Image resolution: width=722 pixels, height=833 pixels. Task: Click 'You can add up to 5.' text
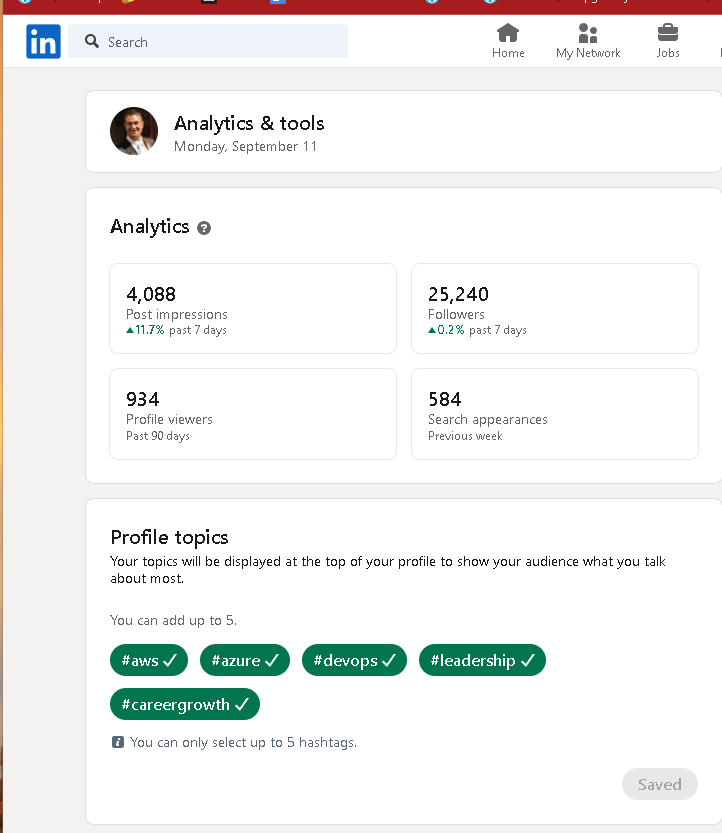pos(173,620)
